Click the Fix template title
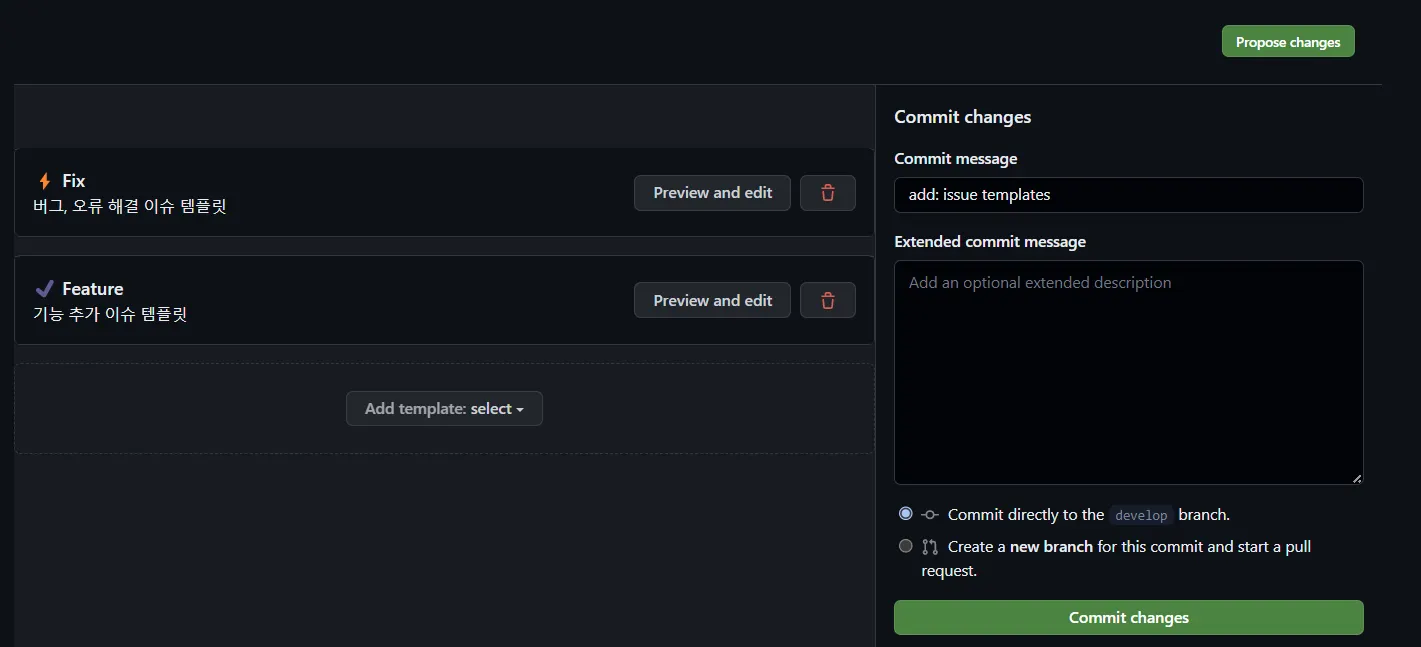1421x647 pixels. pyautogui.click(x=74, y=181)
